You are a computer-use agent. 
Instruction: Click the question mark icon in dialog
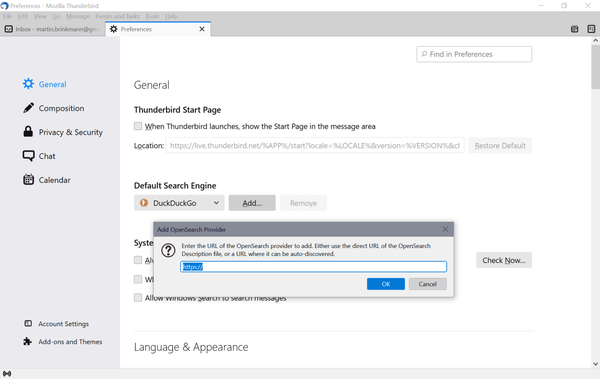pyautogui.click(x=168, y=250)
